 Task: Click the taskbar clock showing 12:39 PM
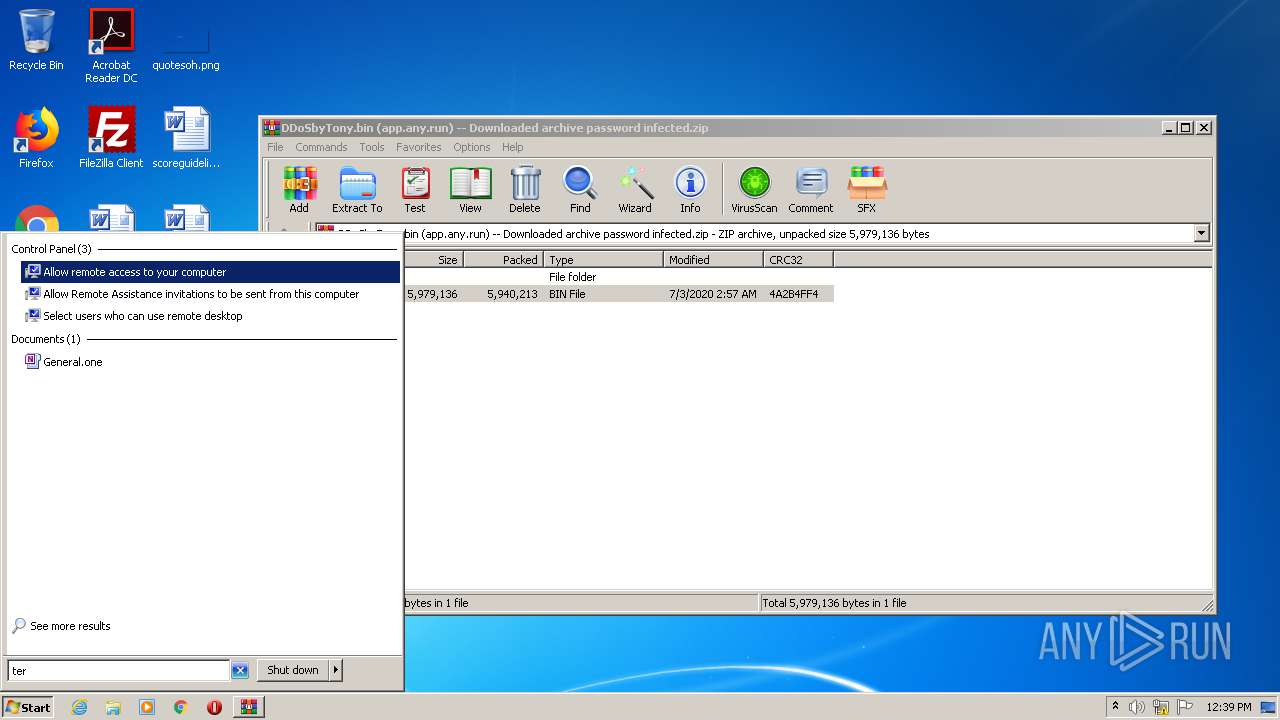(1229, 707)
